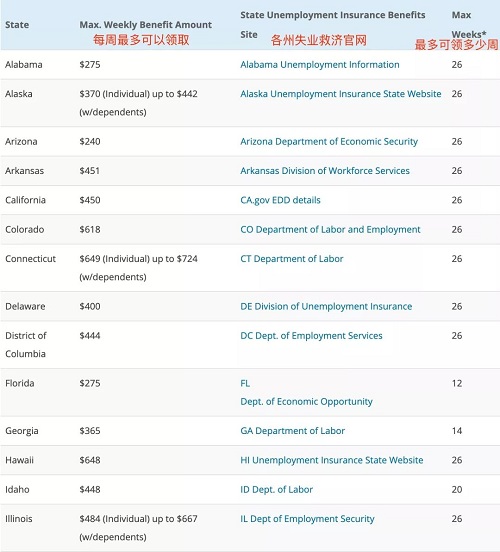Open Alabama Unemployment Information link
The width and height of the screenshot is (500, 552).
point(320,64)
